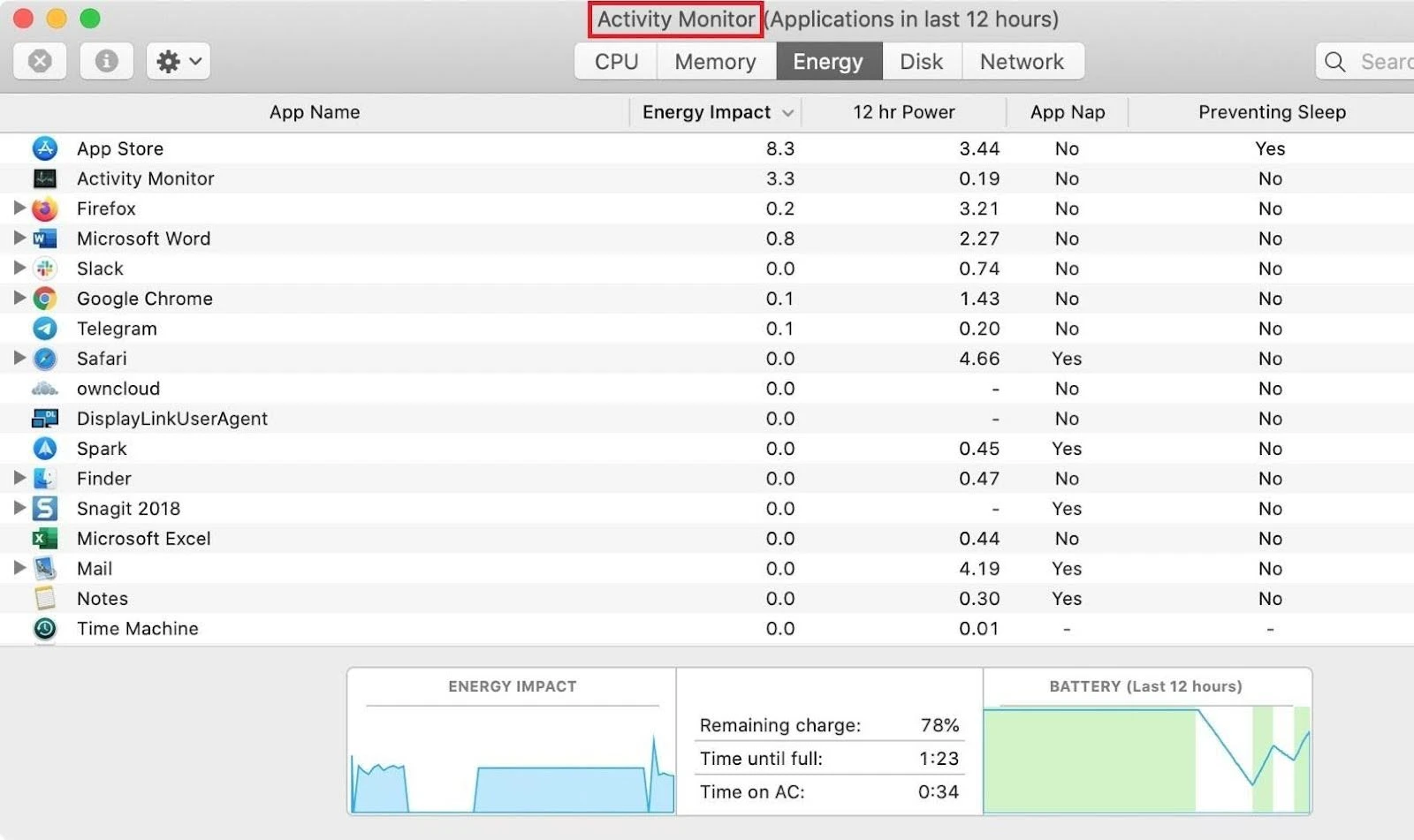The image size is (1414, 840).
Task: Click the Quit Process button
Action: coord(39,61)
